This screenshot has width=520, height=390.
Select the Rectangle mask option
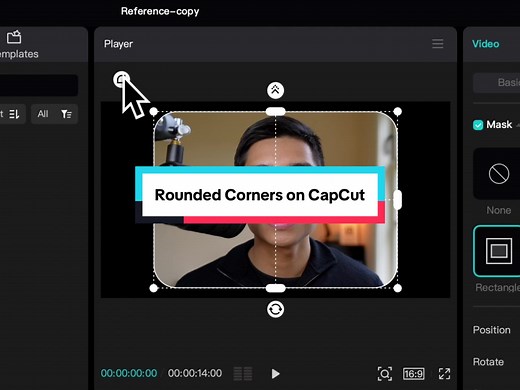[x=497, y=251]
